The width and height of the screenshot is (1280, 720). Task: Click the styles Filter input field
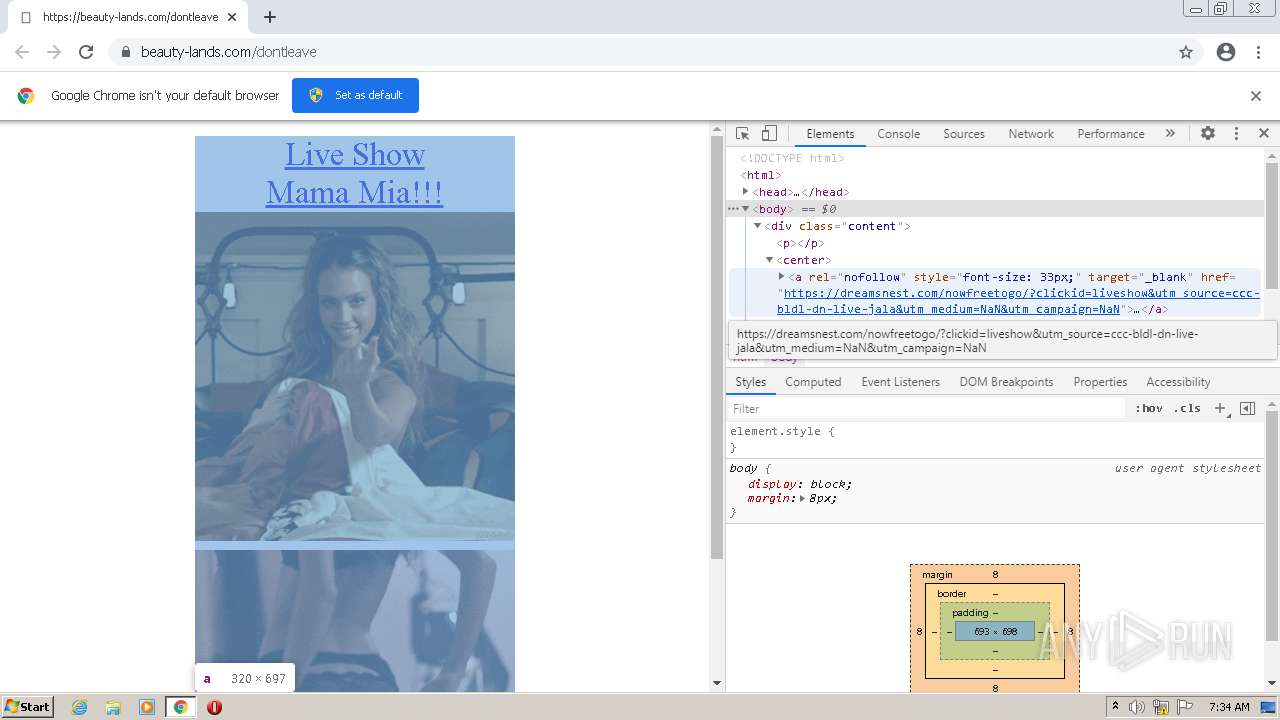pyautogui.click(x=926, y=408)
